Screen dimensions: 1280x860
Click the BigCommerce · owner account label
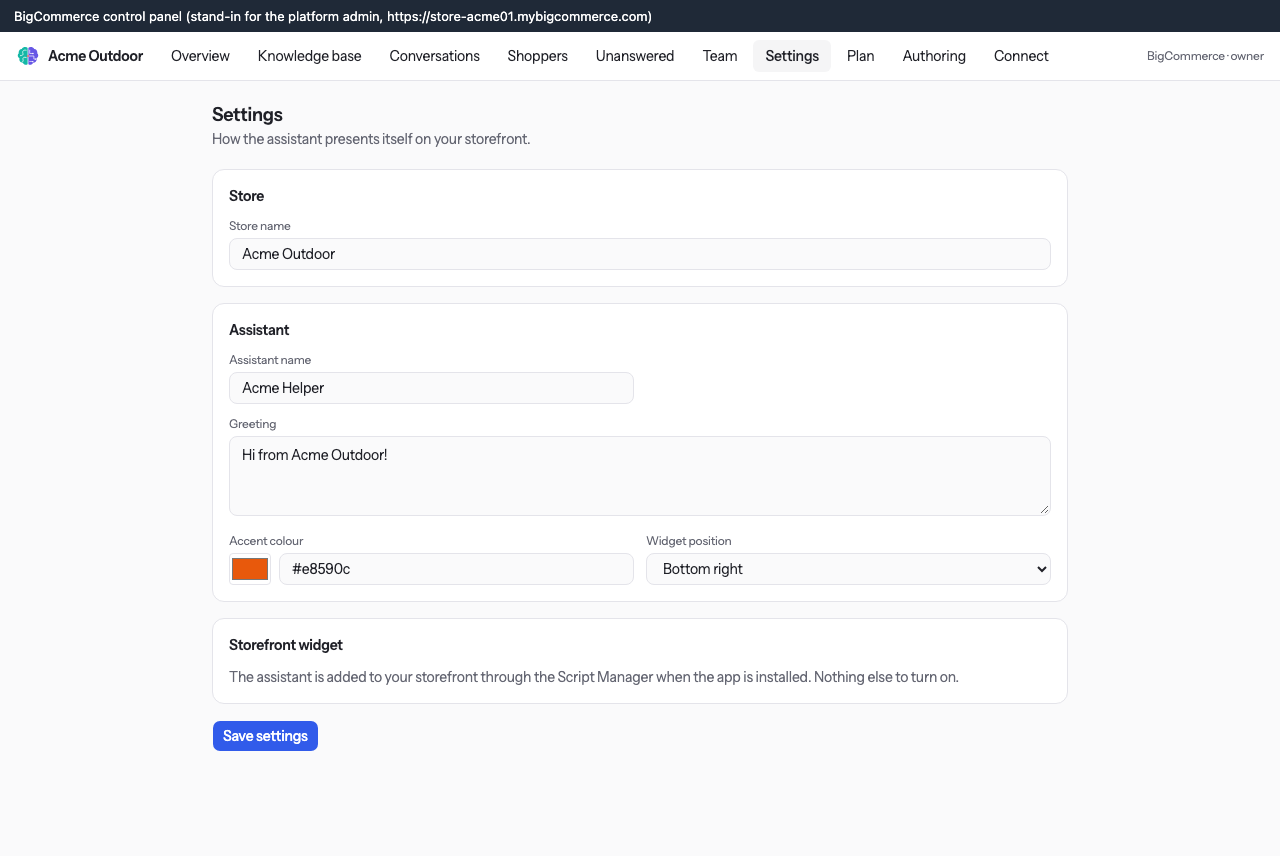pos(1205,56)
